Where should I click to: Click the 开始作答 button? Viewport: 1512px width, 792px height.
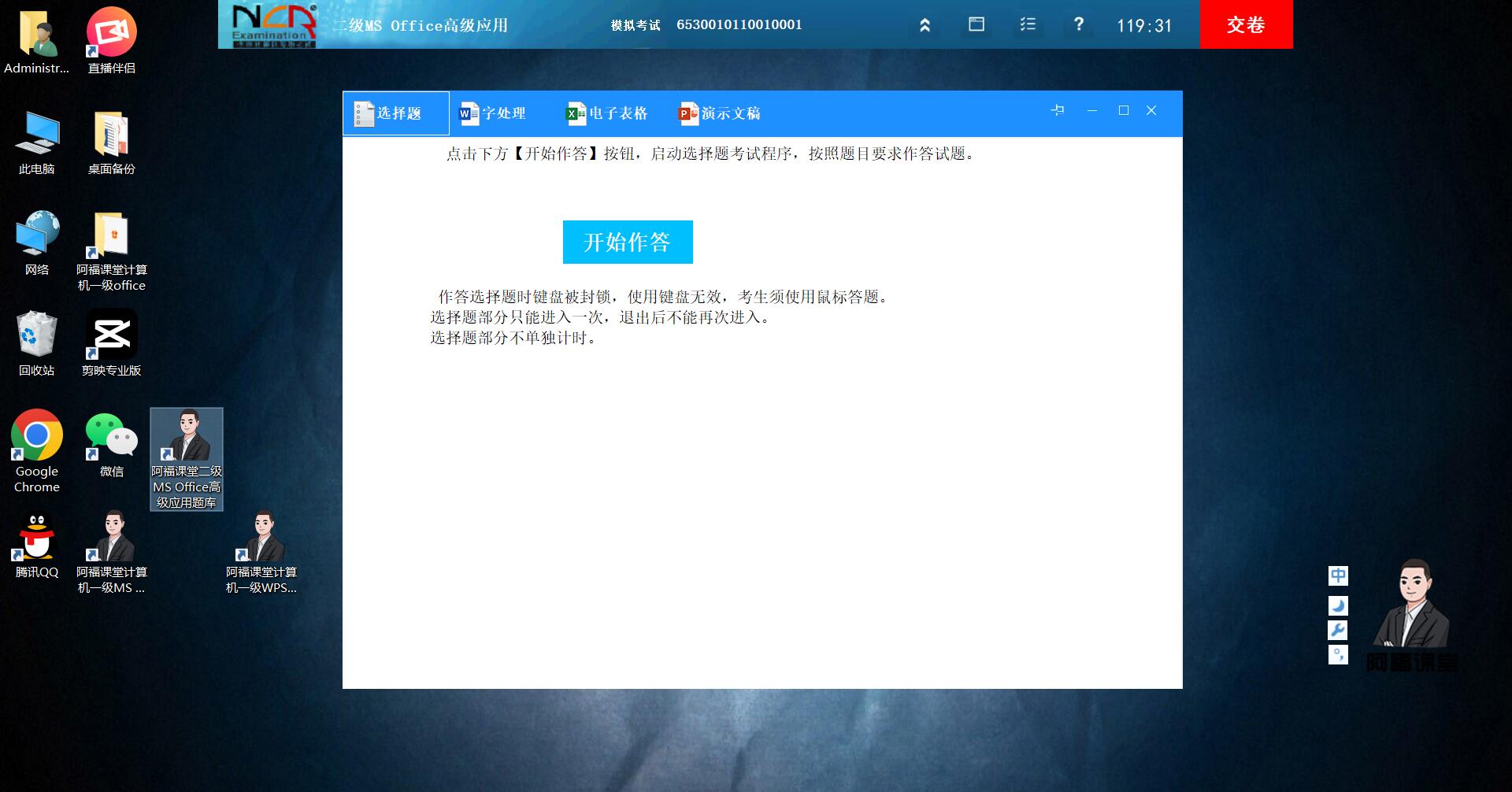point(627,242)
